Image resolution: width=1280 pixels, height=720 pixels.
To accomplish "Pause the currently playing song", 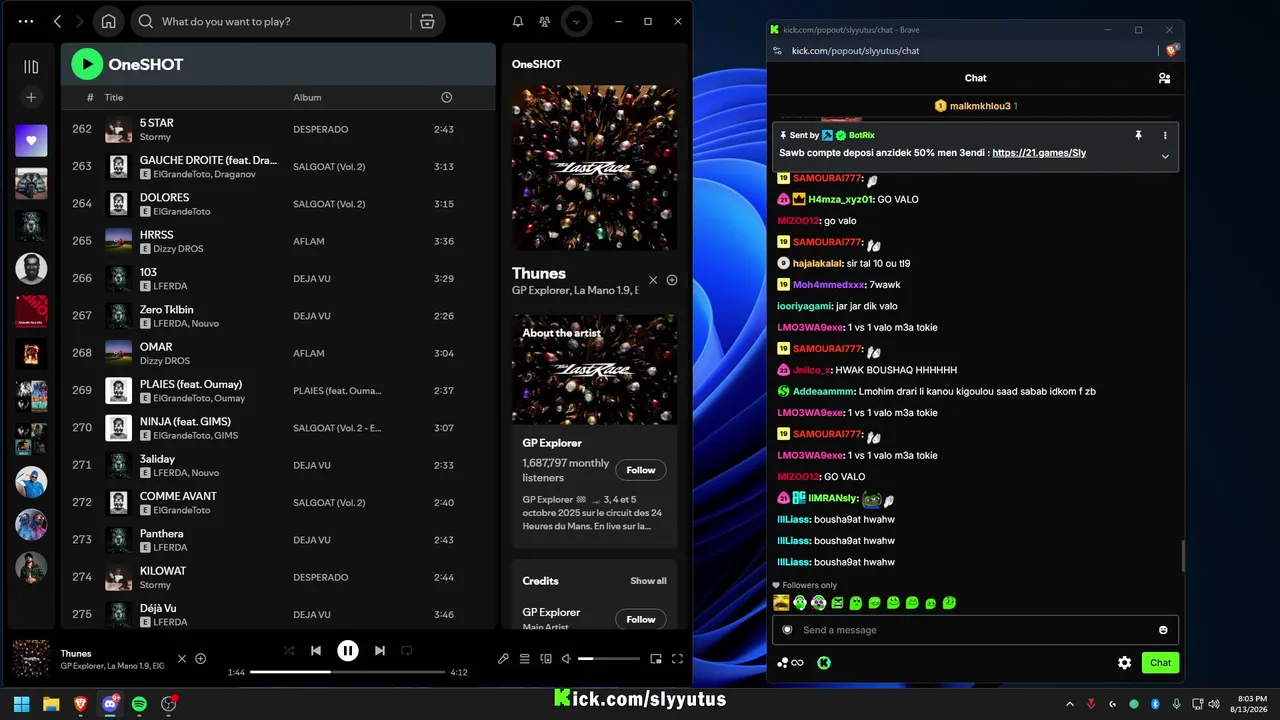I will coord(348,651).
